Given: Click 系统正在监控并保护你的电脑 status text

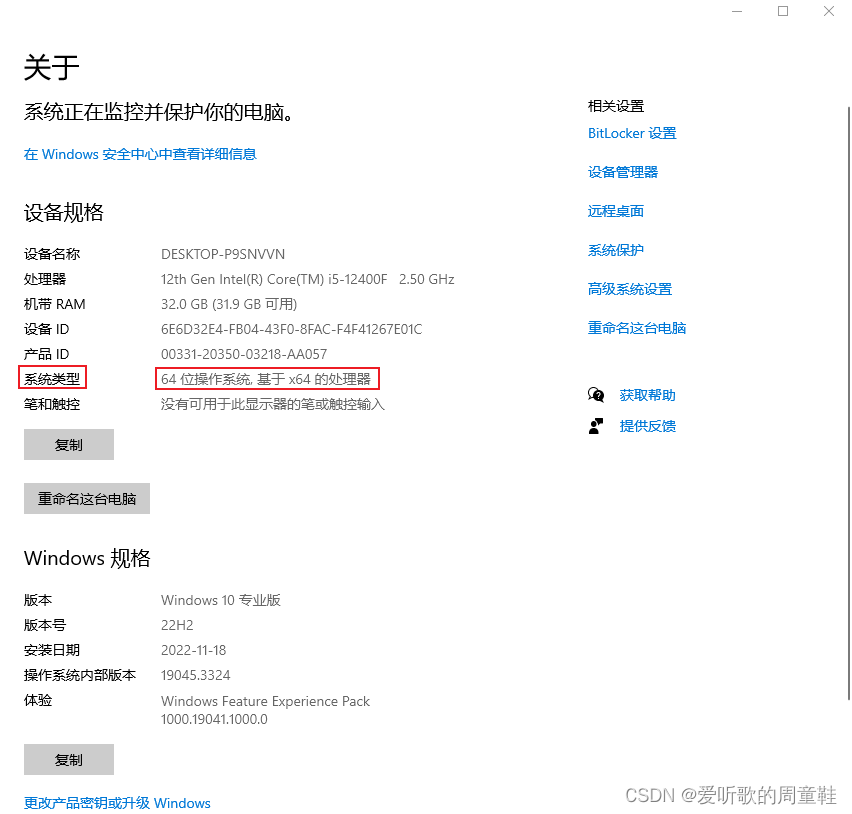Looking at the screenshot, I should point(159,112).
